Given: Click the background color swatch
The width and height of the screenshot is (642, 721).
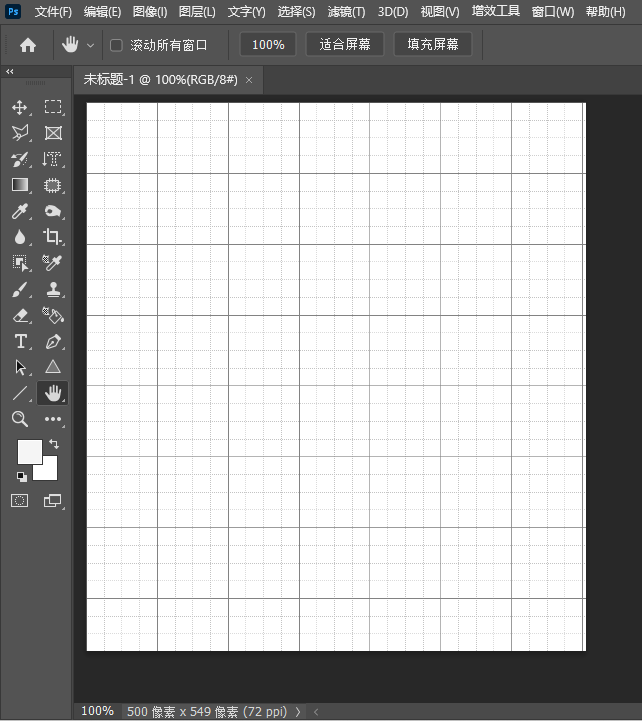Looking at the screenshot, I should coord(50,472).
